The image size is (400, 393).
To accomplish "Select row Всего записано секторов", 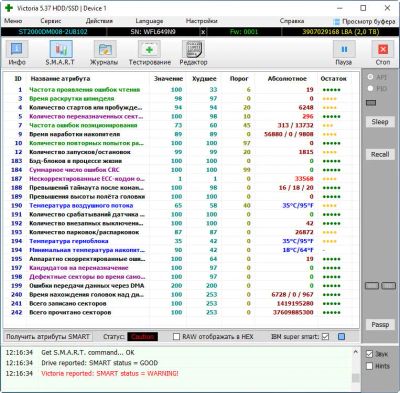I will click(182, 304).
